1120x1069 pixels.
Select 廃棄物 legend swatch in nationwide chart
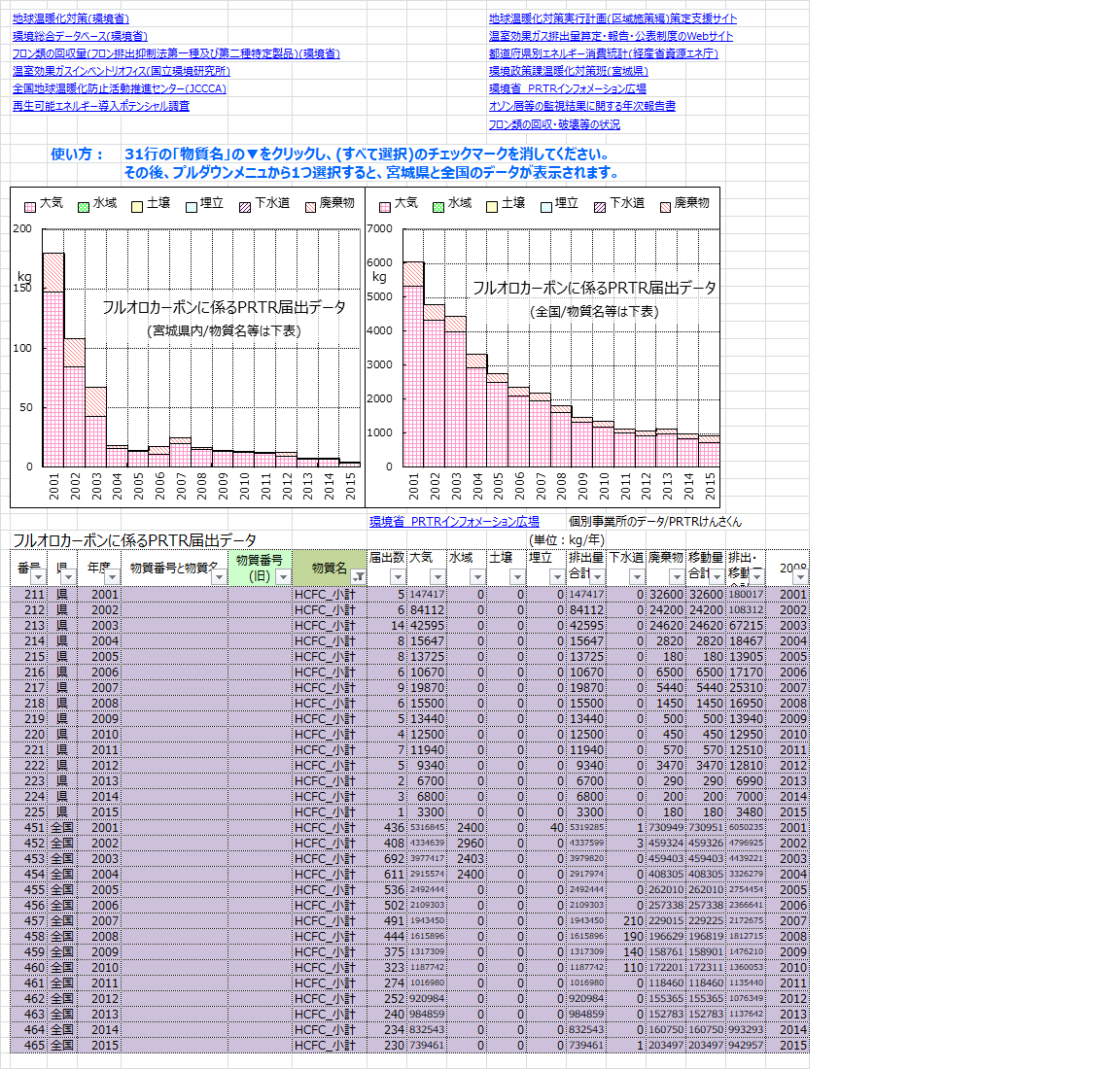tap(665, 207)
